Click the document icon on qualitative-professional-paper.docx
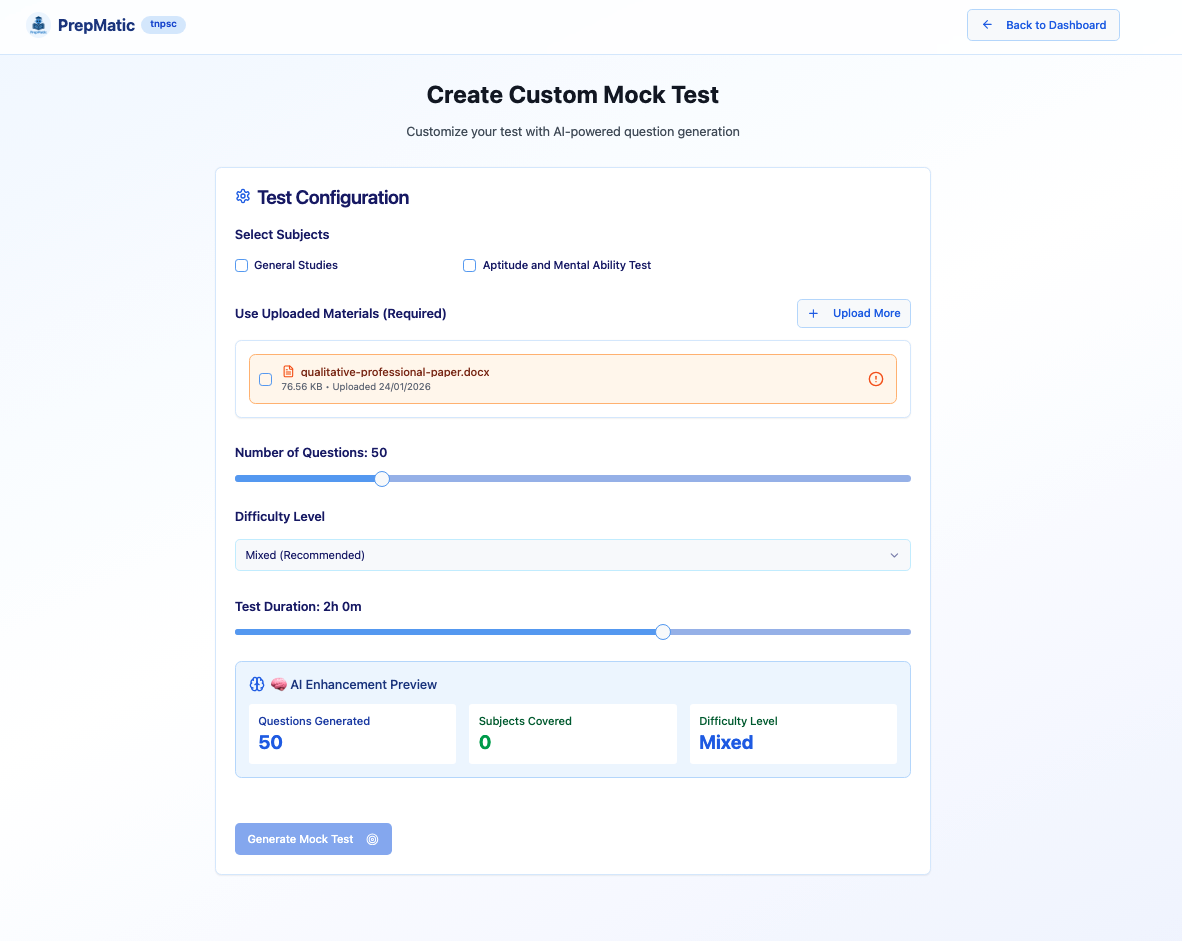Viewport: 1182px width, 941px height. point(288,371)
